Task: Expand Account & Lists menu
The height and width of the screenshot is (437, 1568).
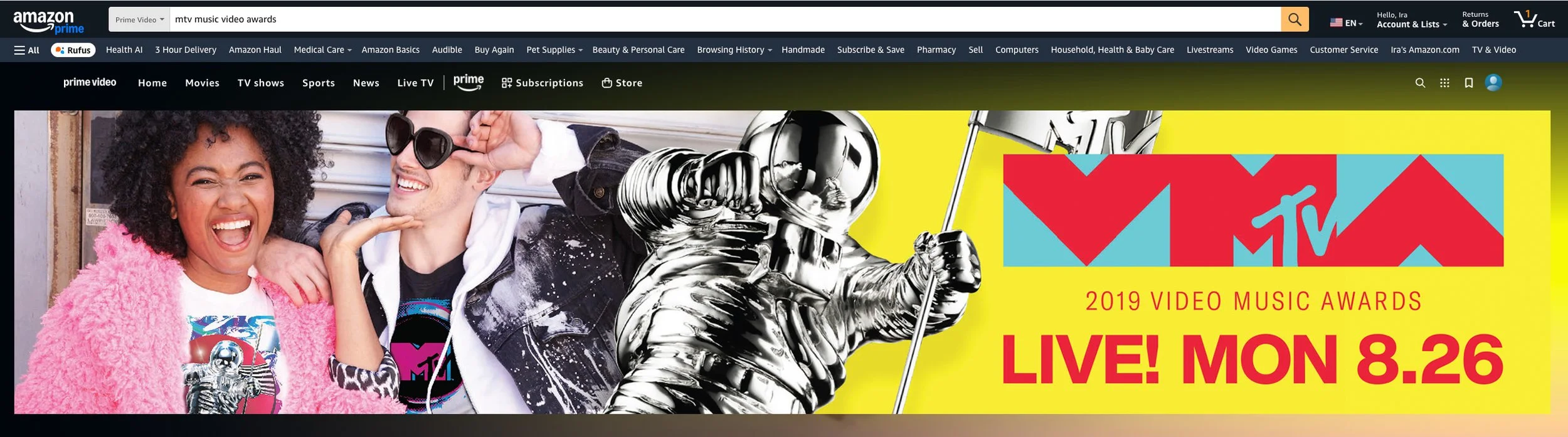Action: (x=1411, y=20)
